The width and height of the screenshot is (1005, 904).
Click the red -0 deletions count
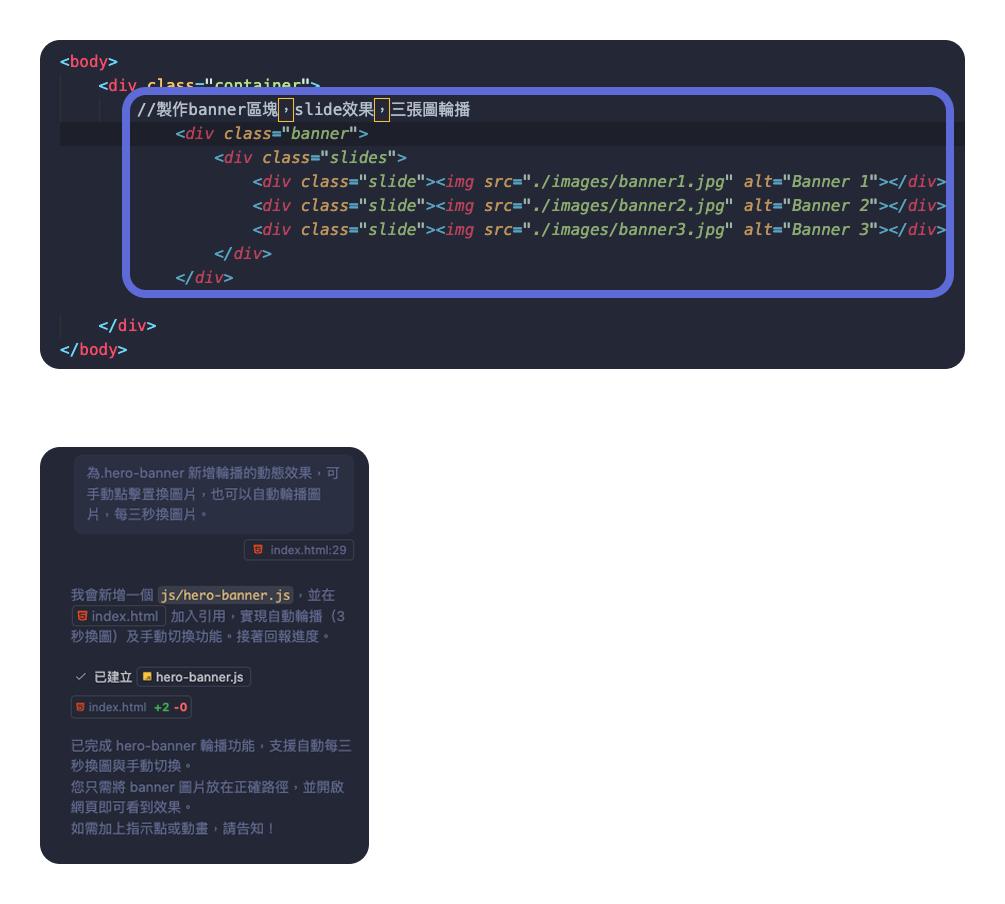(180, 707)
